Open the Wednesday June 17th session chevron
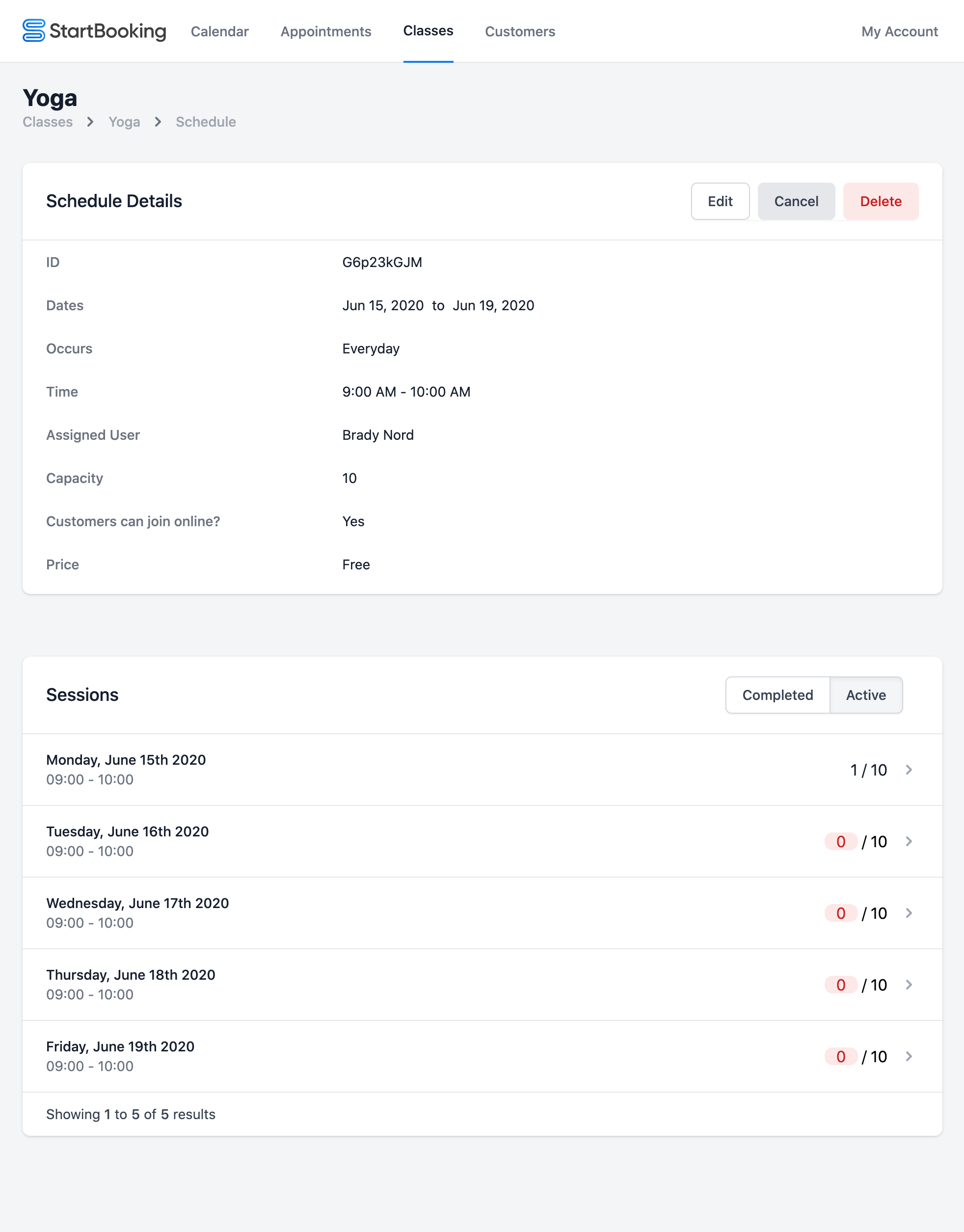The image size is (964, 1232). pos(909,913)
